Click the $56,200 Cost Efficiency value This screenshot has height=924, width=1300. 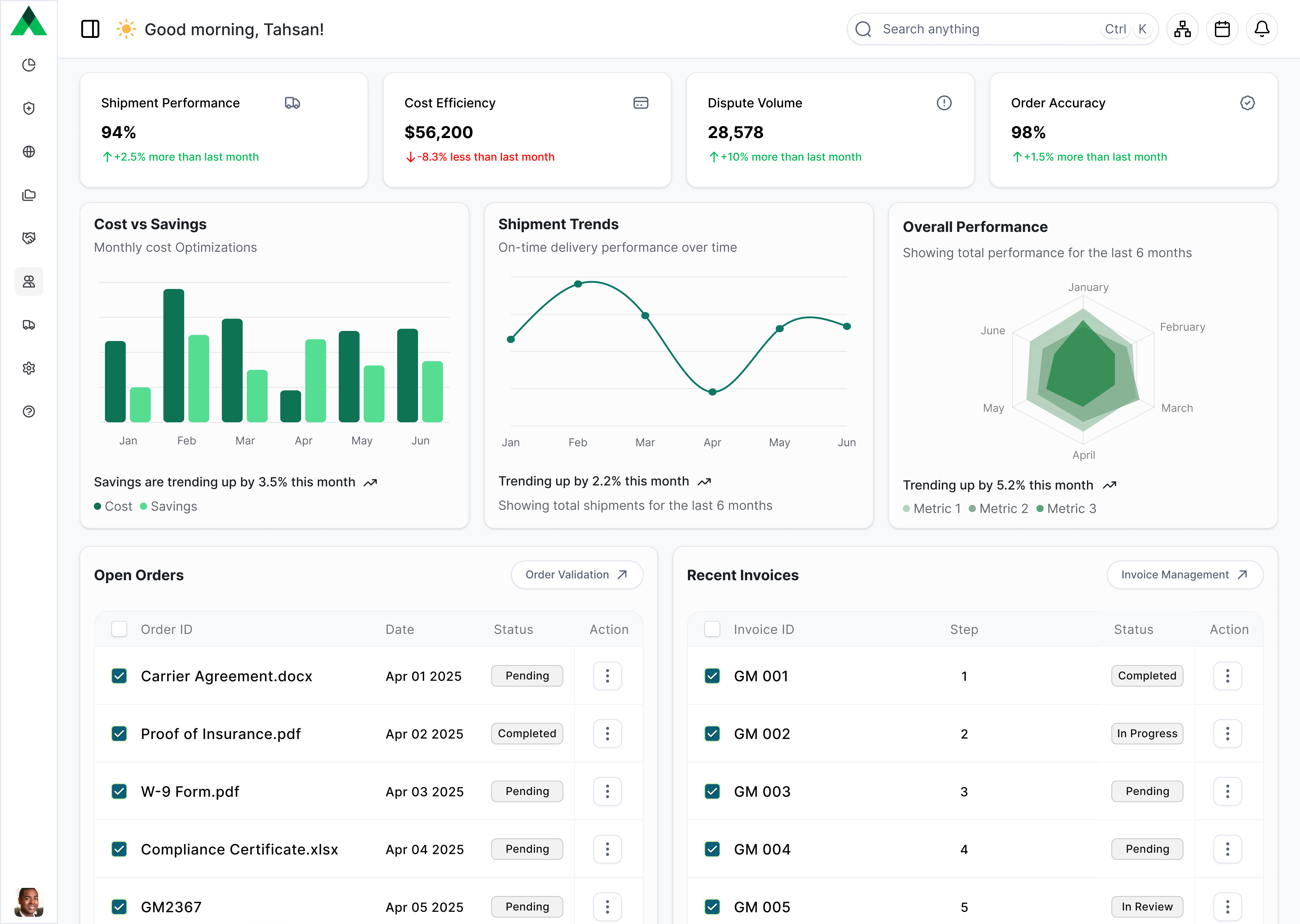click(x=438, y=133)
